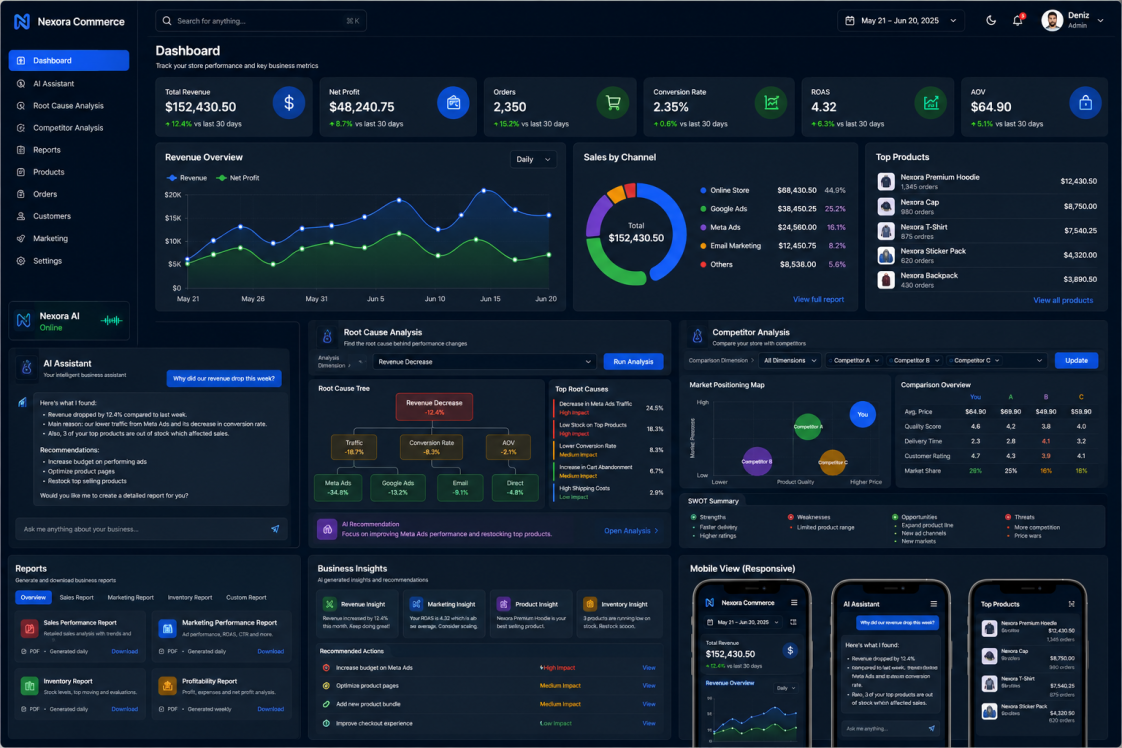Click the ROAS chart icon
The width and height of the screenshot is (1122, 748).
tap(931, 103)
